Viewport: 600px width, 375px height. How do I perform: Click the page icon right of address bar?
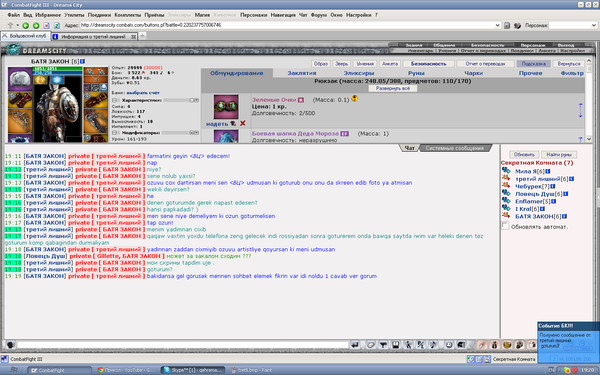507,26
